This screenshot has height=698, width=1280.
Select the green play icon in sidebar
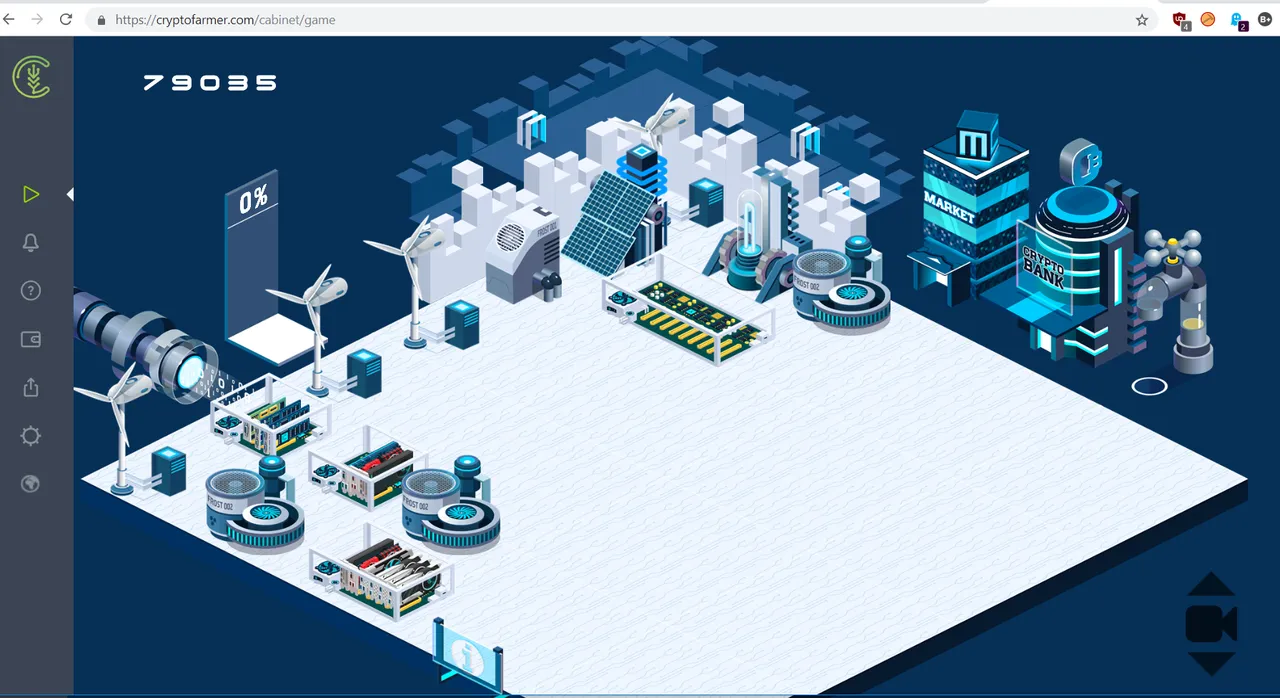[31, 194]
